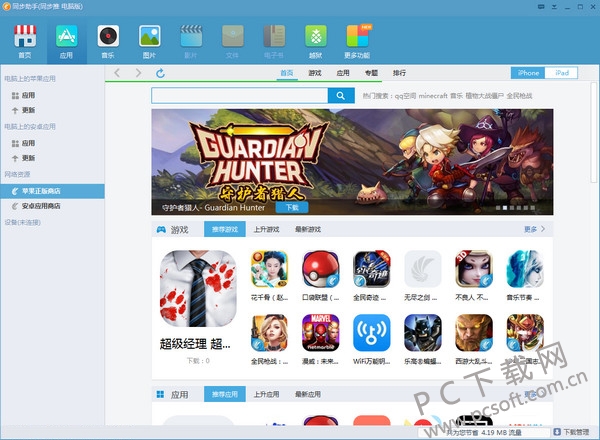Select the 排行 tab in store navigation
Viewport: 600px width, 440px height.
coord(399,73)
